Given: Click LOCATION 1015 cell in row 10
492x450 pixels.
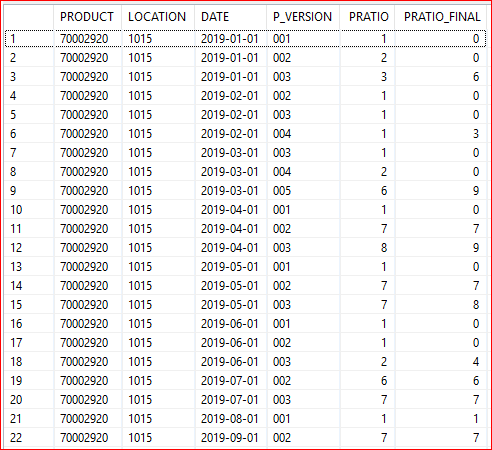Looking at the screenshot, I should [158, 210].
